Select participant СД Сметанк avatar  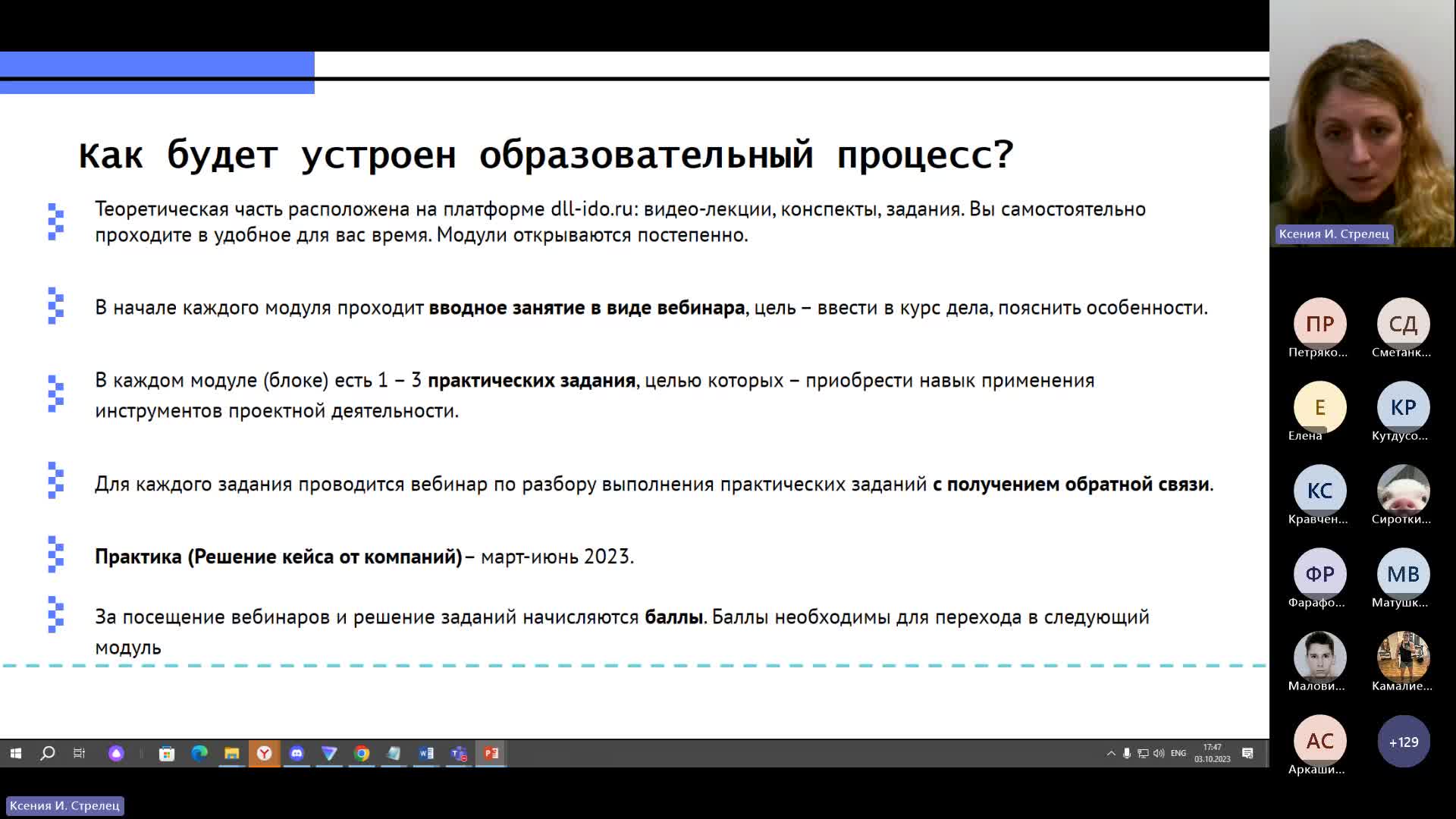coord(1403,324)
